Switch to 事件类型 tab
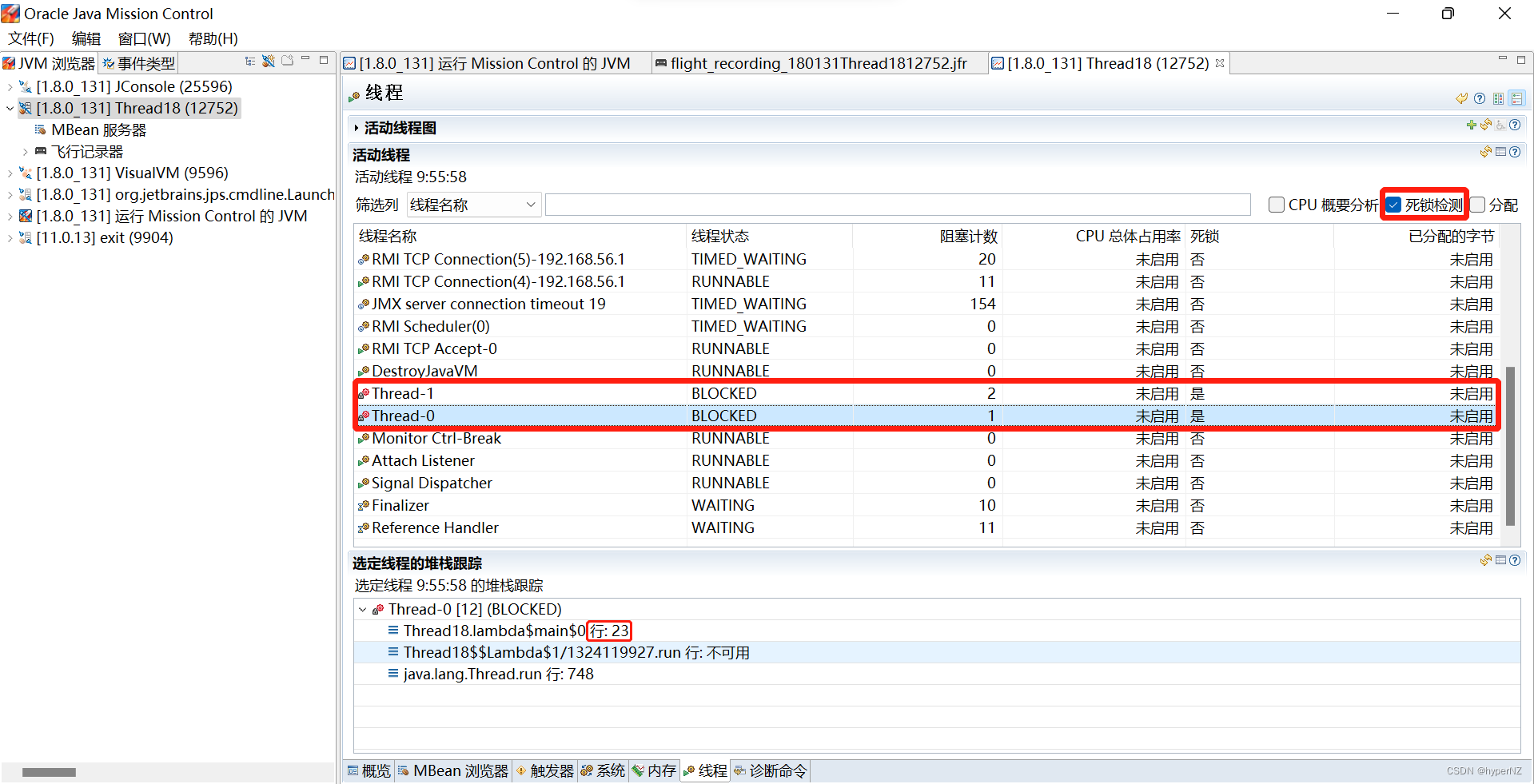The width and height of the screenshot is (1534, 784). coord(138,63)
